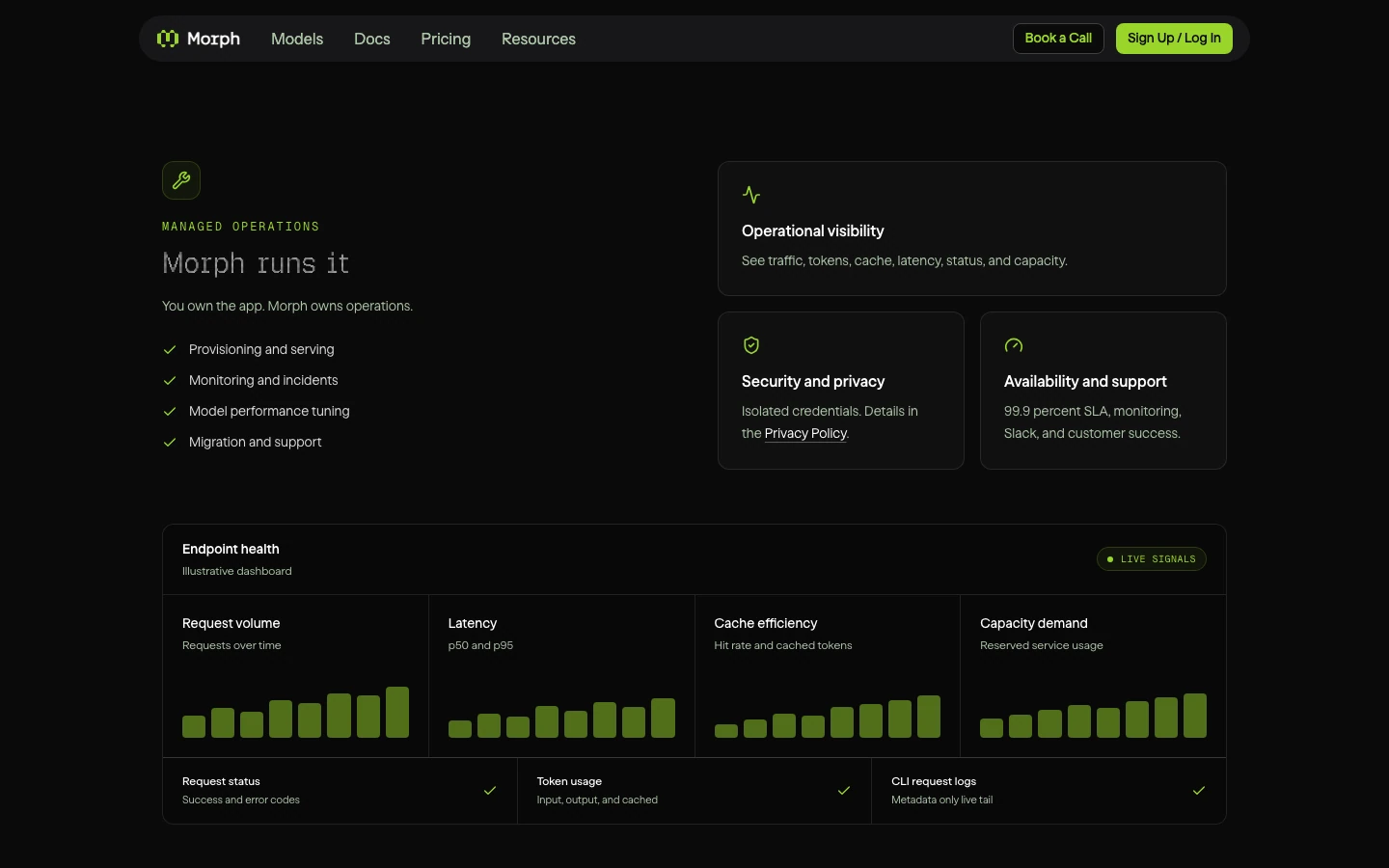Click the Morph runs it heading
Image resolution: width=1389 pixels, height=868 pixels.
tap(256, 263)
